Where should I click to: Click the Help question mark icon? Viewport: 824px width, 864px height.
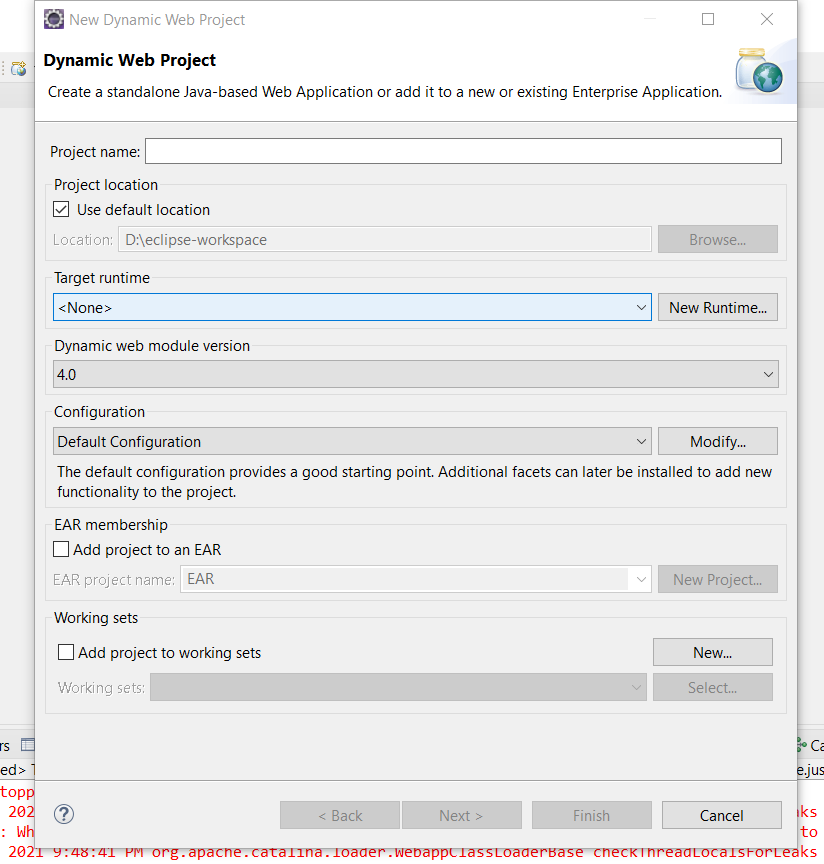63,814
